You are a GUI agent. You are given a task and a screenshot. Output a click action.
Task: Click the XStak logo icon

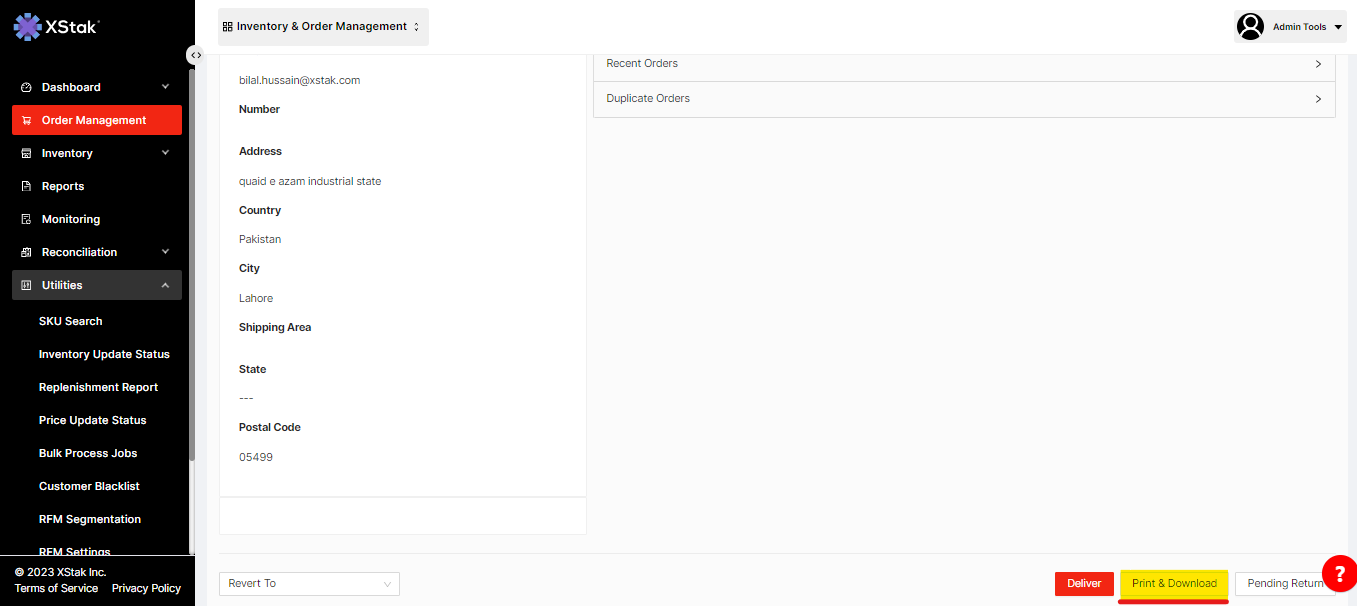click(x=27, y=27)
